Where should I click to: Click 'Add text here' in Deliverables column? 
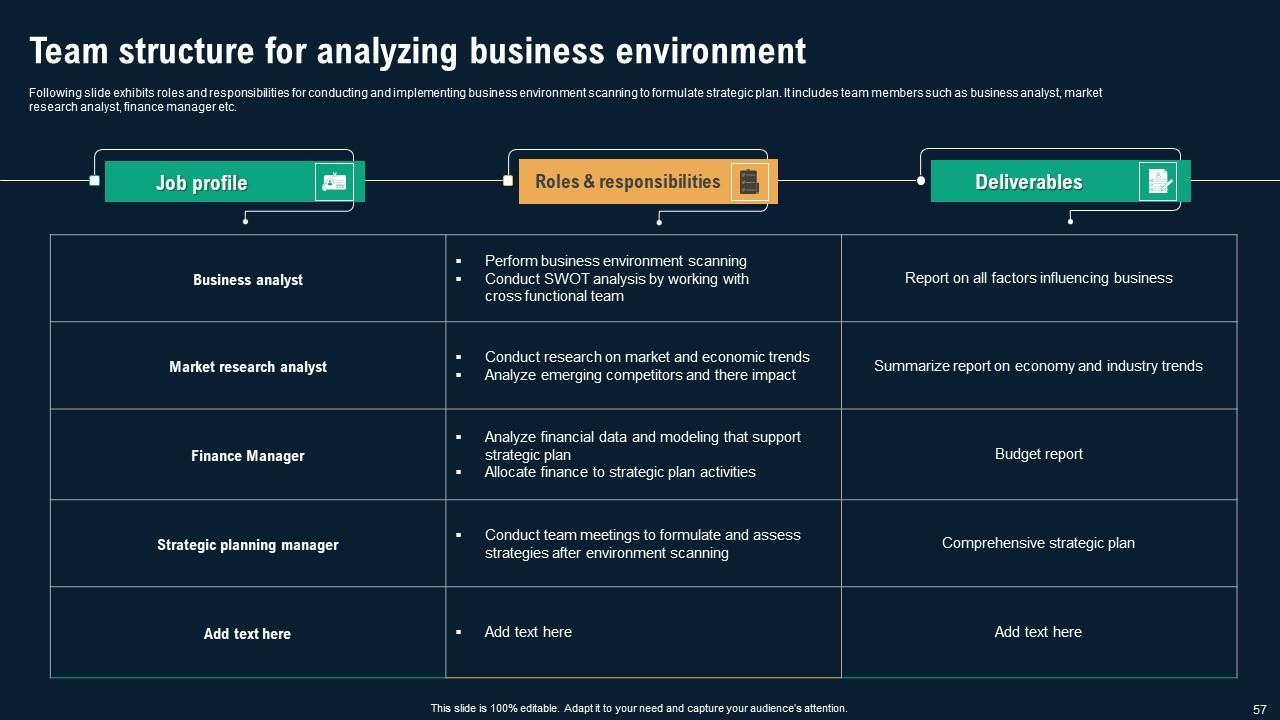coord(1038,632)
